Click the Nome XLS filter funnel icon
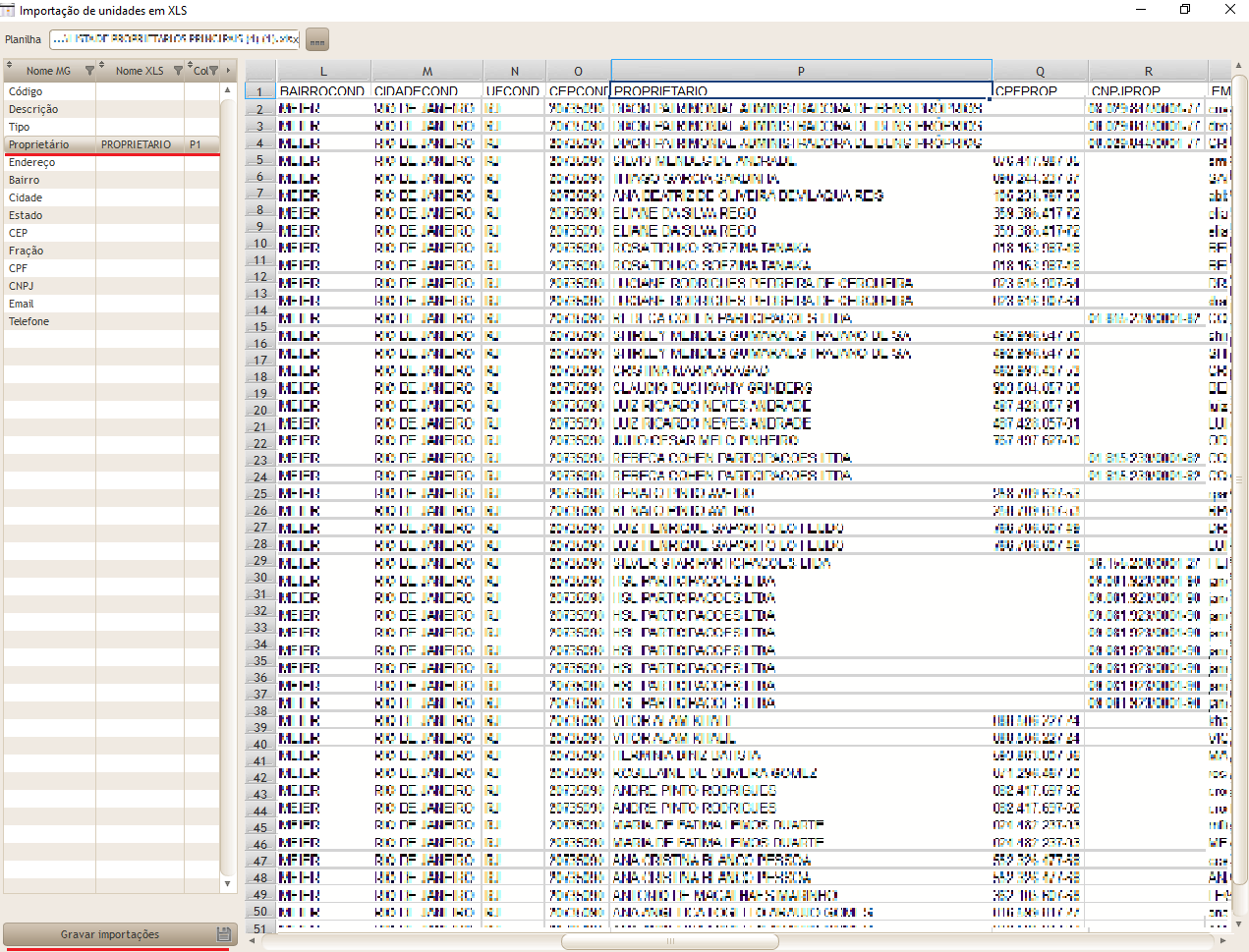The width and height of the screenshot is (1249, 952). 178,71
